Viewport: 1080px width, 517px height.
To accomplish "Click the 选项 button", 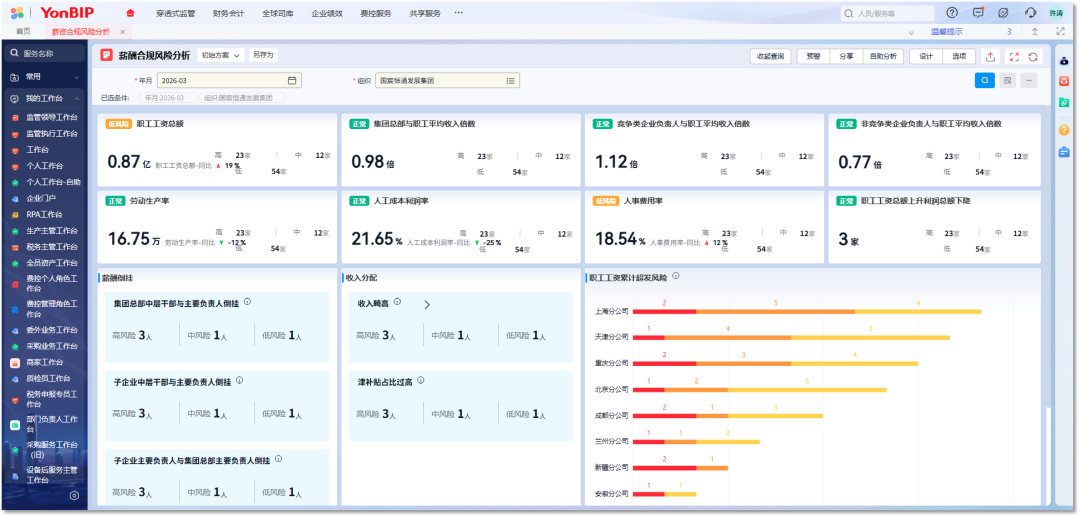I will click(x=958, y=57).
